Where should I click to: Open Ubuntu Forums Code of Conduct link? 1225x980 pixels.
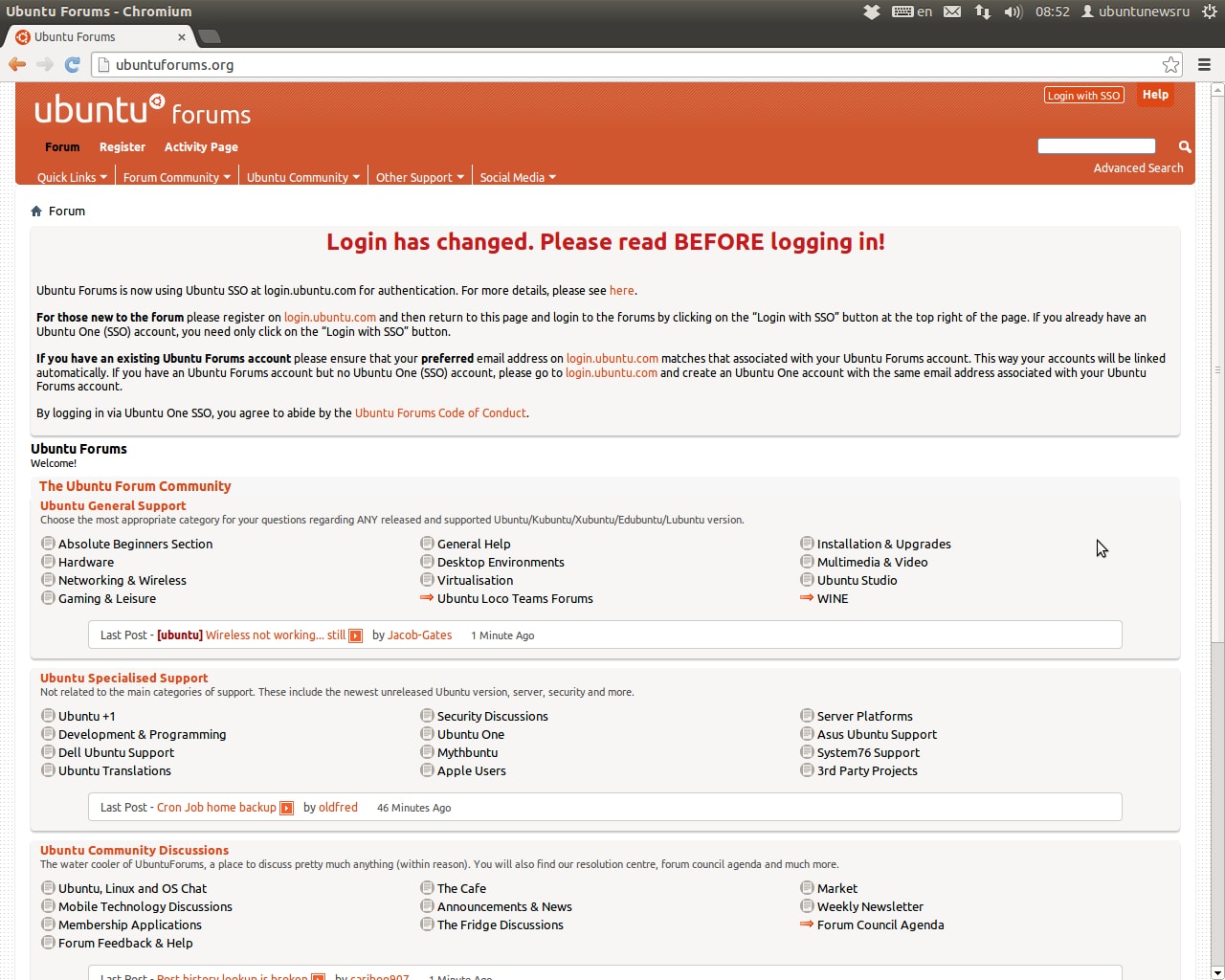[440, 412]
